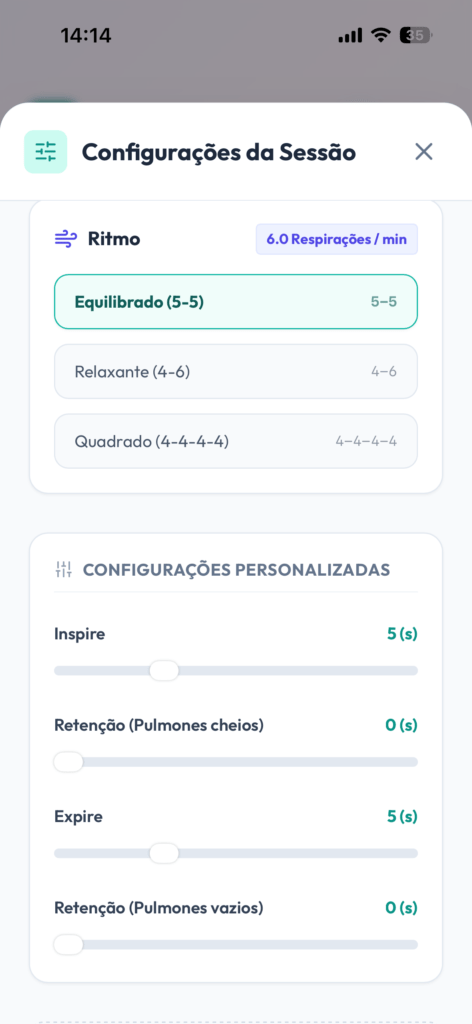Tap the 6.0 Respirações / min badge

[x=337, y=239]
